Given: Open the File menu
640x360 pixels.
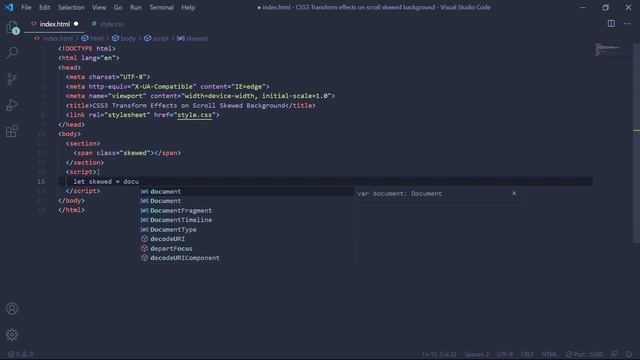Looking at the screenshot, I should (x=26, y=7).
